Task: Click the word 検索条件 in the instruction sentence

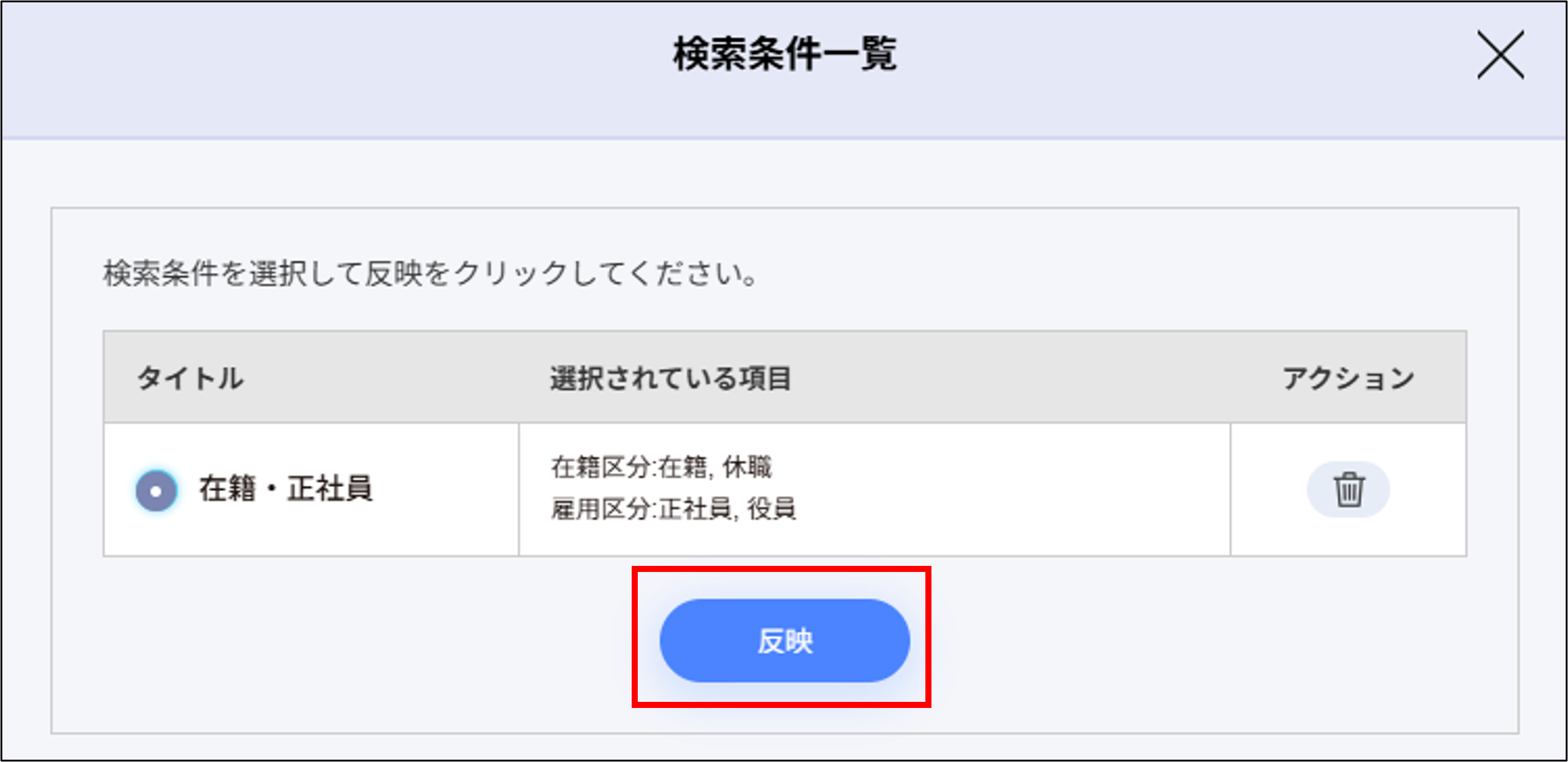Action: click(161, 273)
